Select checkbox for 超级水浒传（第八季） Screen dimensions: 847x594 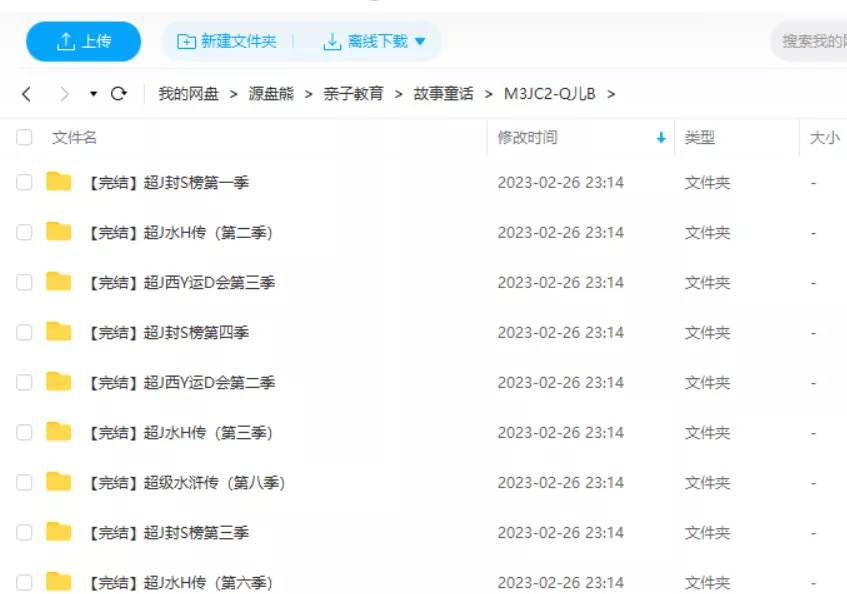click(24, 482)
